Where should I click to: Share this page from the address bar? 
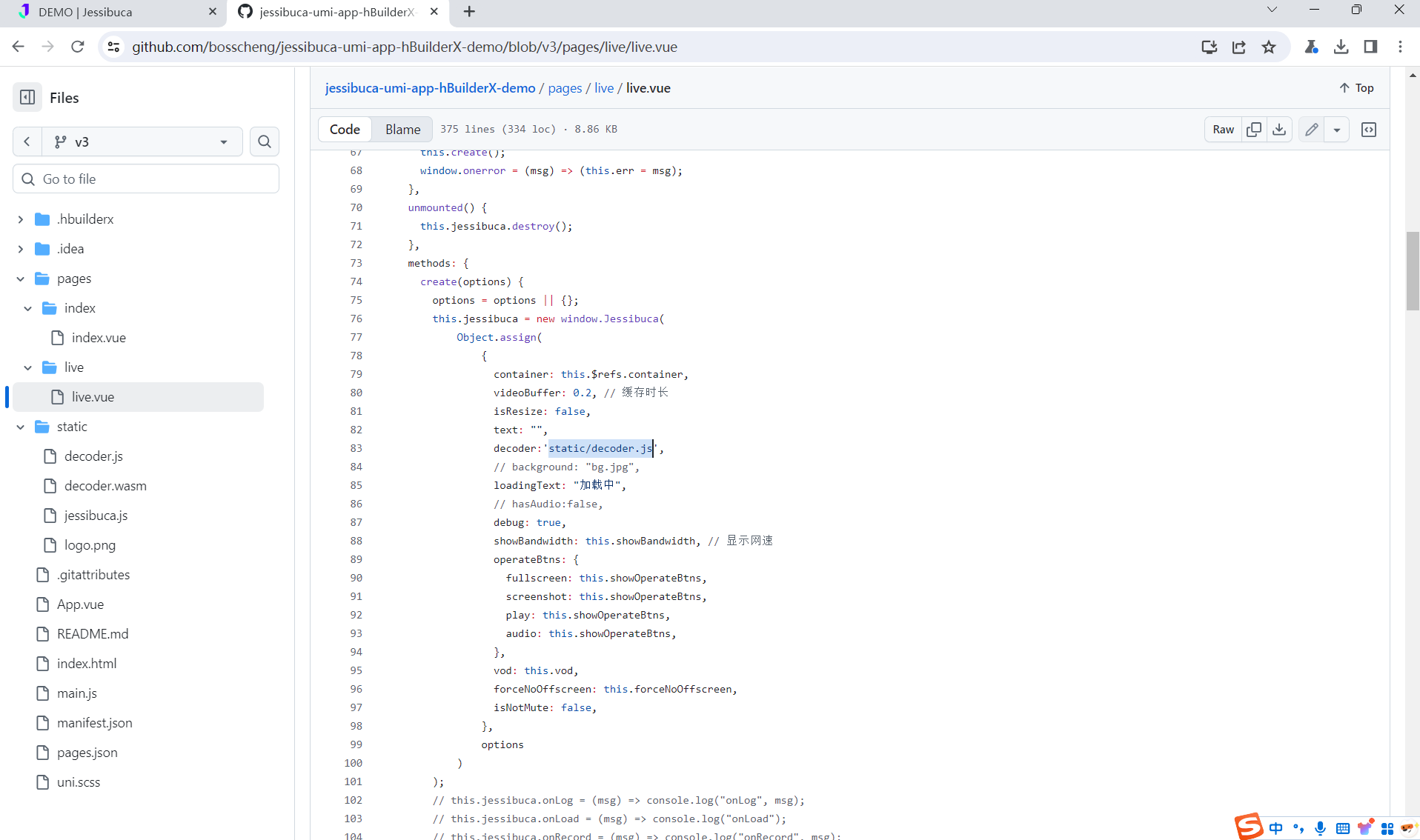coord(1238,47)
